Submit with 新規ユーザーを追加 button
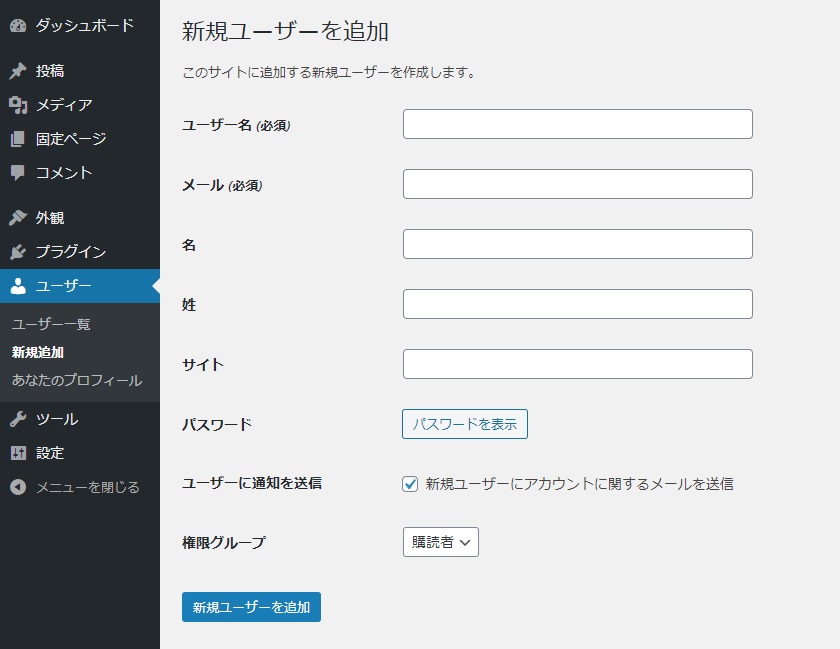 click(251, 607)
